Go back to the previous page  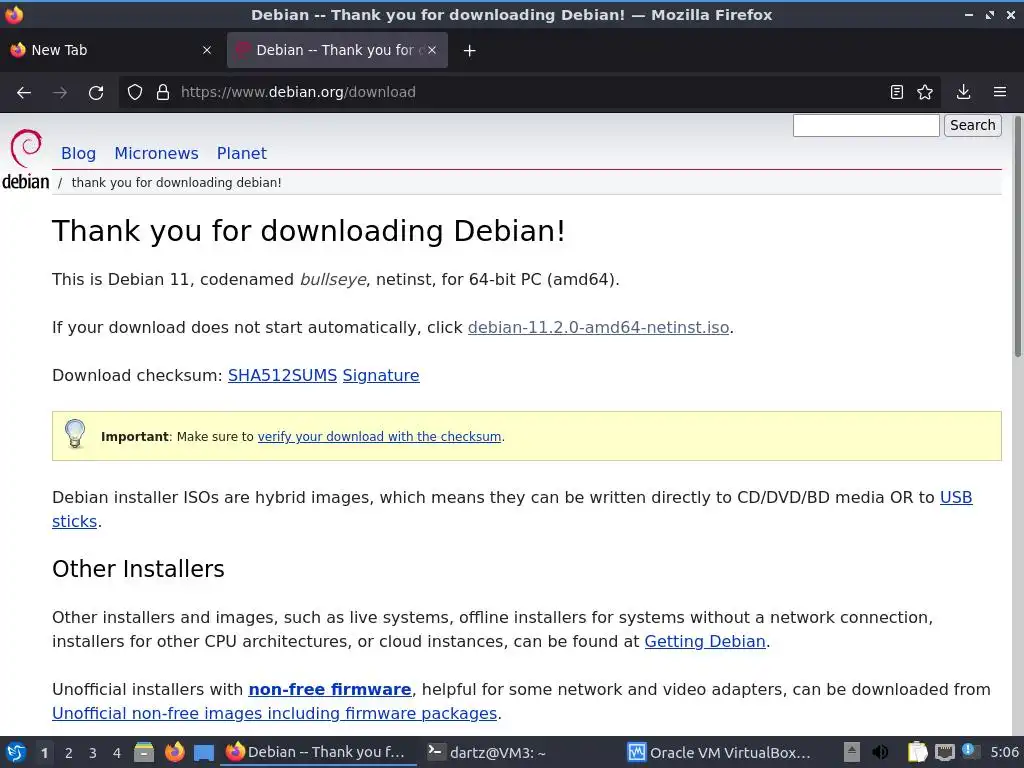24,93
